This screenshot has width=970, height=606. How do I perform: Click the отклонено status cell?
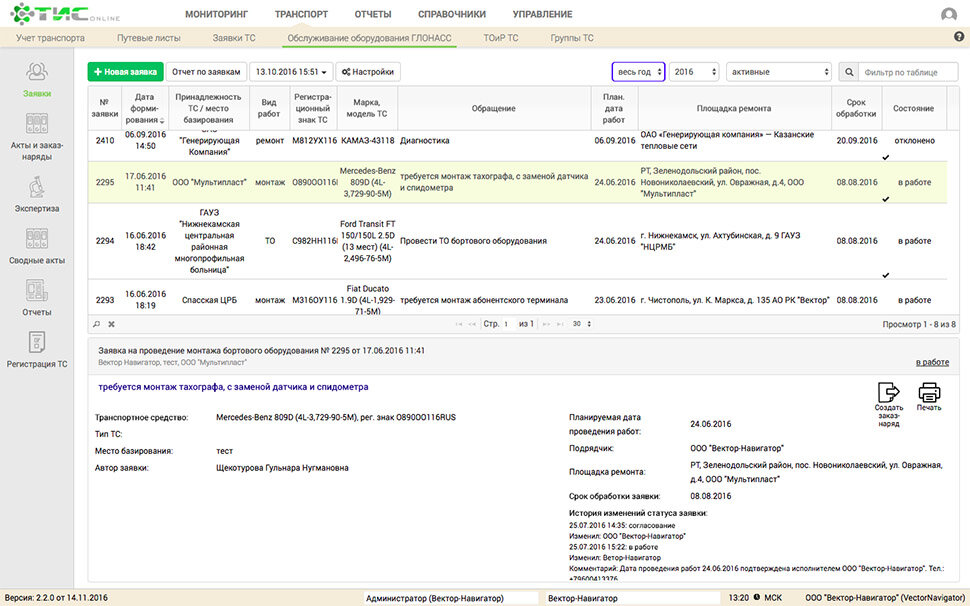point(914,141)
